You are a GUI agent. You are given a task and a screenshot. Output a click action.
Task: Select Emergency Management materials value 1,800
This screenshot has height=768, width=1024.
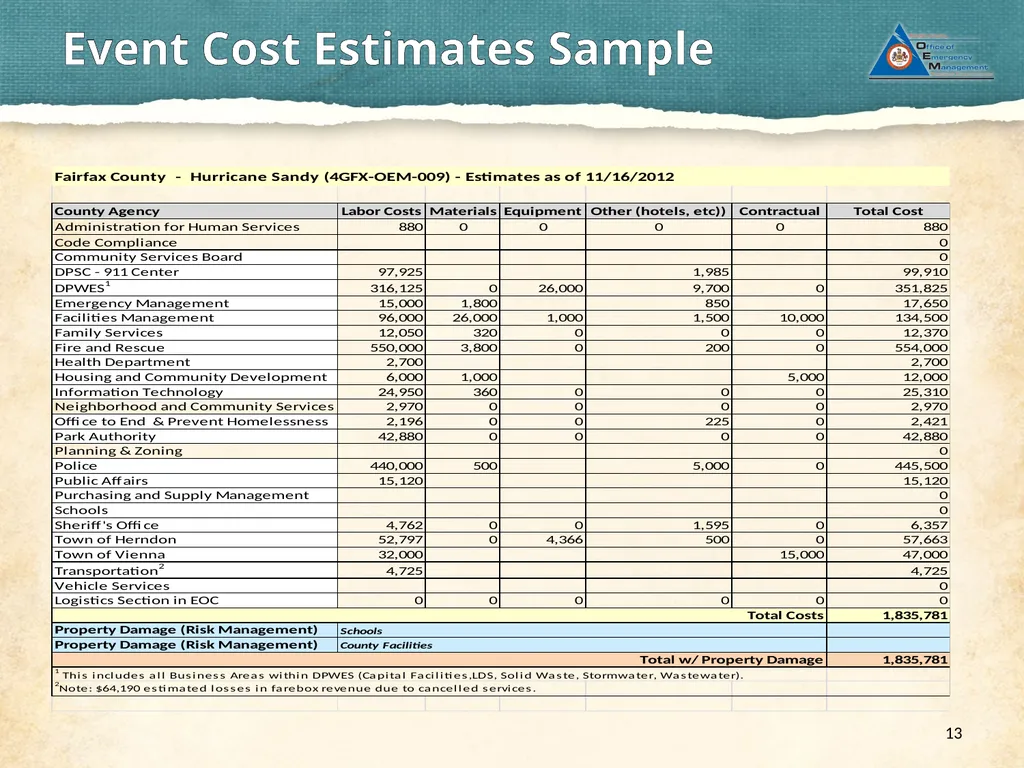[x=479, y=303]
